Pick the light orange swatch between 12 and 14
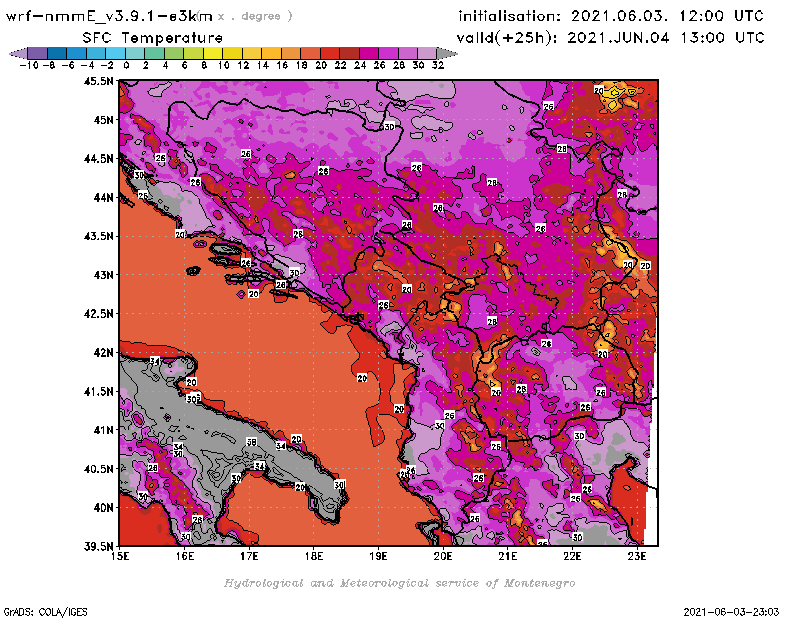 (252, 53)
